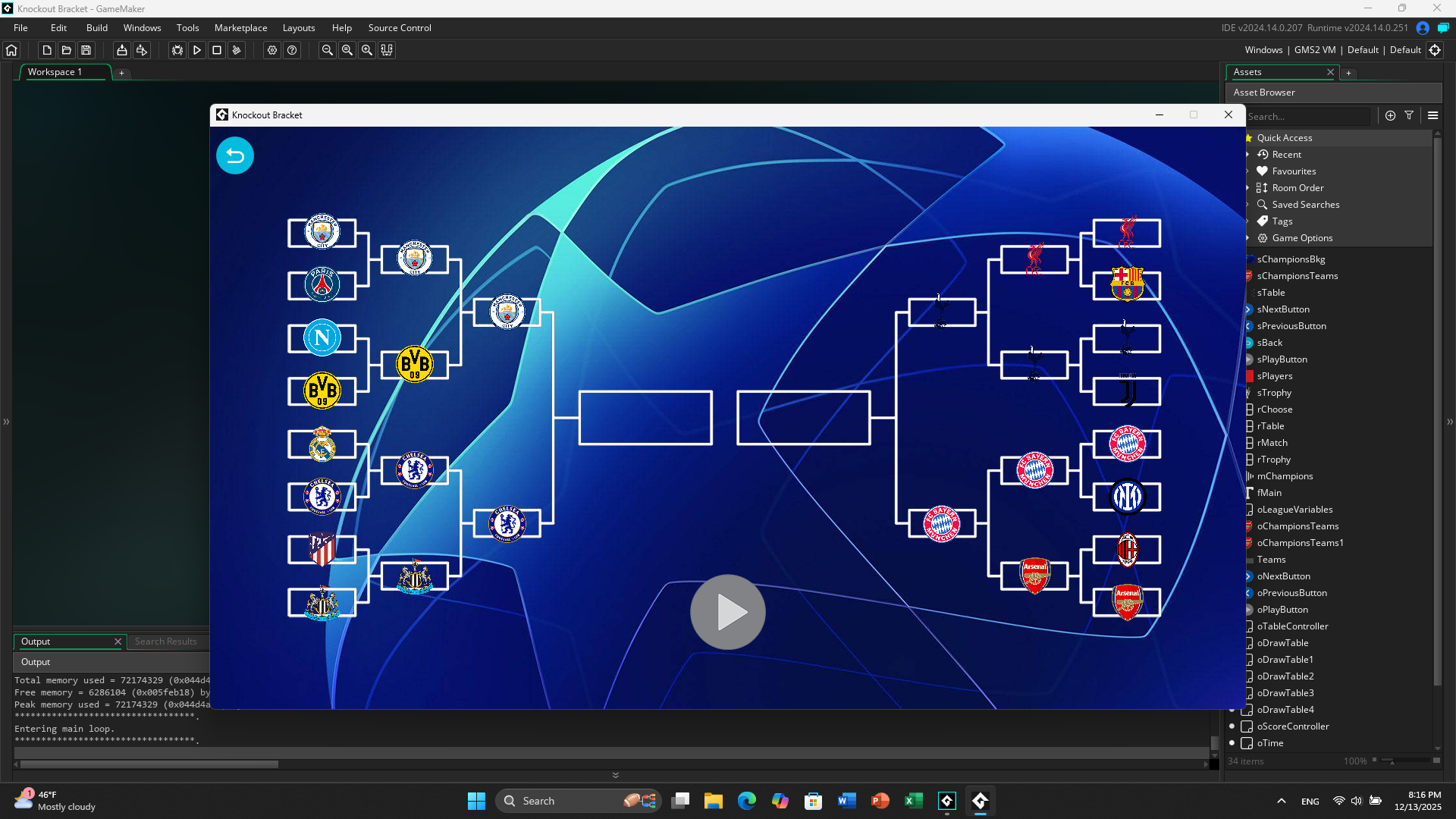Click the Debug bug icon in toolbar

pos(177,50)
